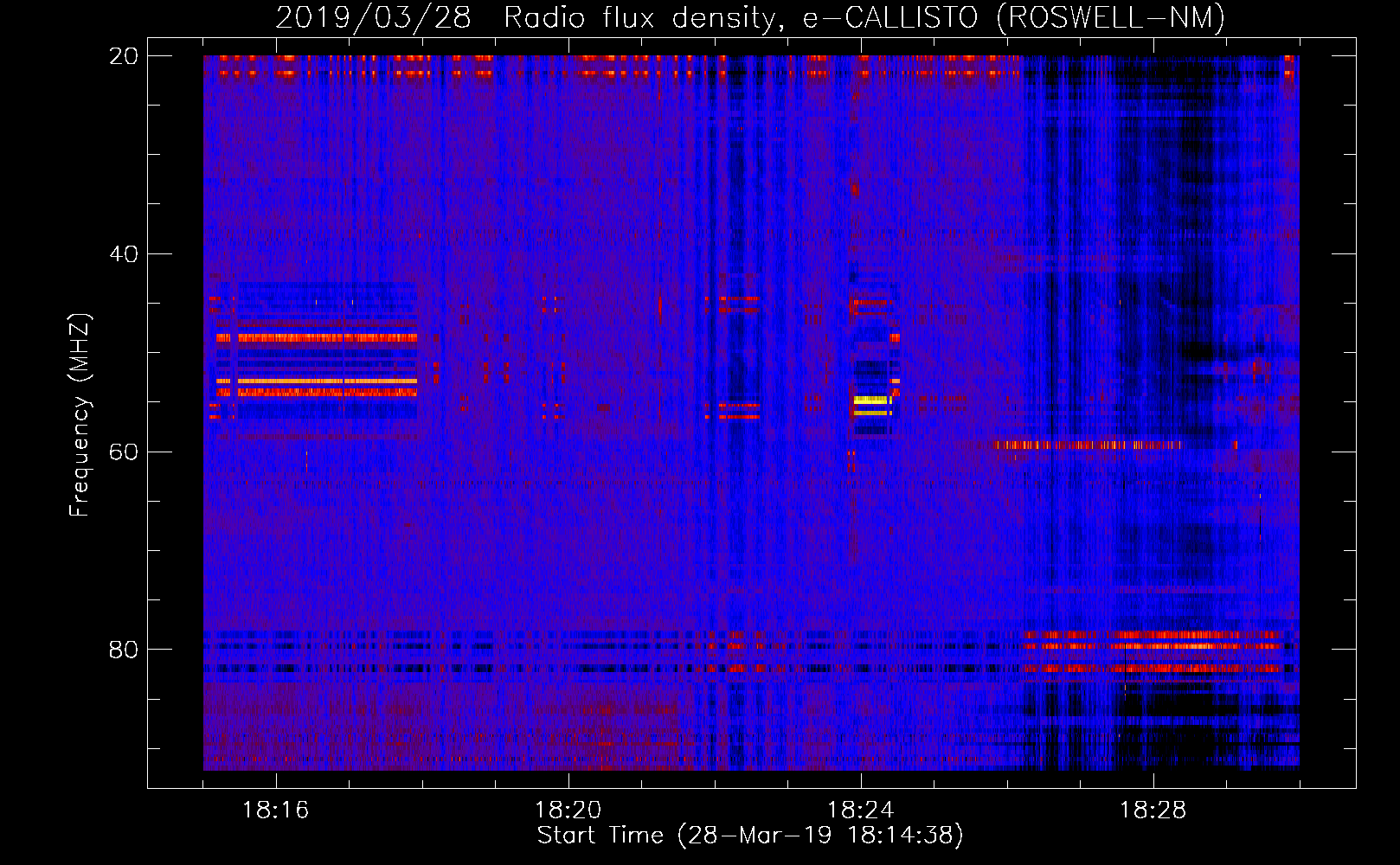Click the '80' frequency tick label
The width and height of the screenshot is (1400, 865).
[124, 650]
